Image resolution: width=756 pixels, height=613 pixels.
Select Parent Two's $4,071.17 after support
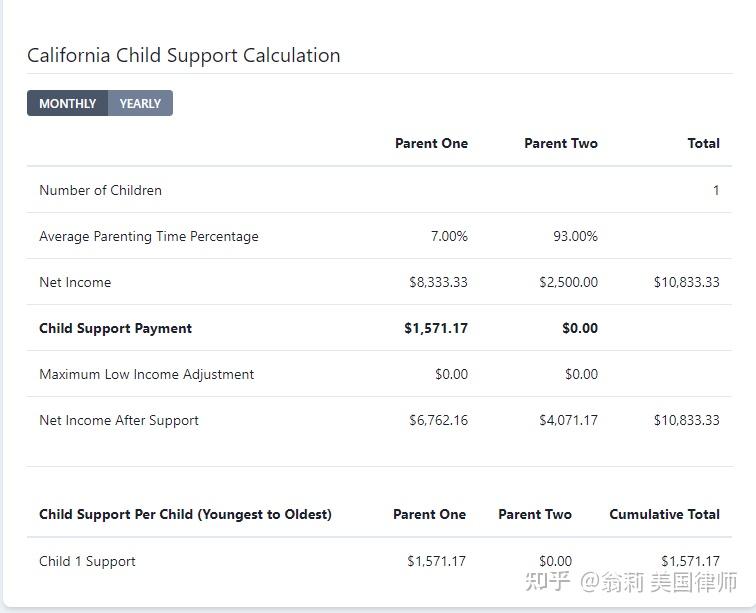click(x=568, y=421)
